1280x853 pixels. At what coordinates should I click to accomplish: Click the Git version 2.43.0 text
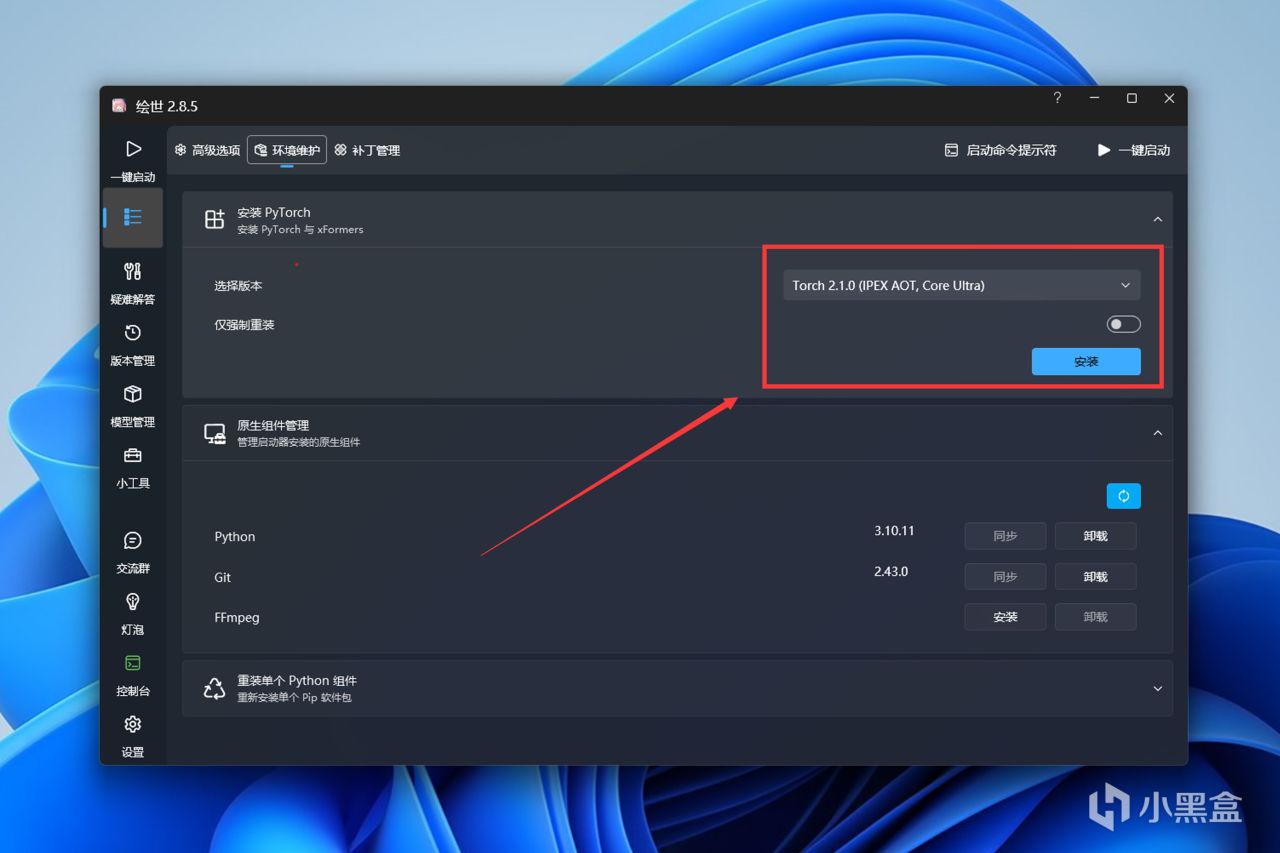click(x=890, y=572)
